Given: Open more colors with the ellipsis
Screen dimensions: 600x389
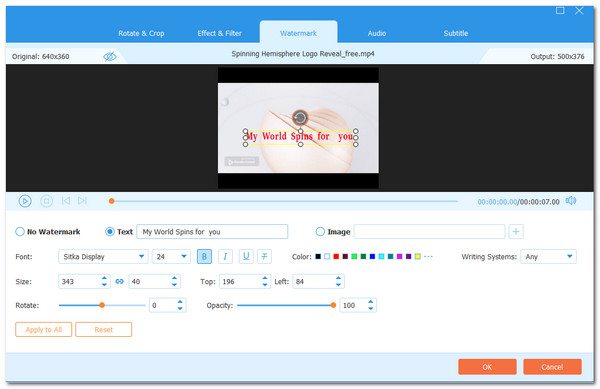Looking at the screenshot, I should (x=428, y=256).
